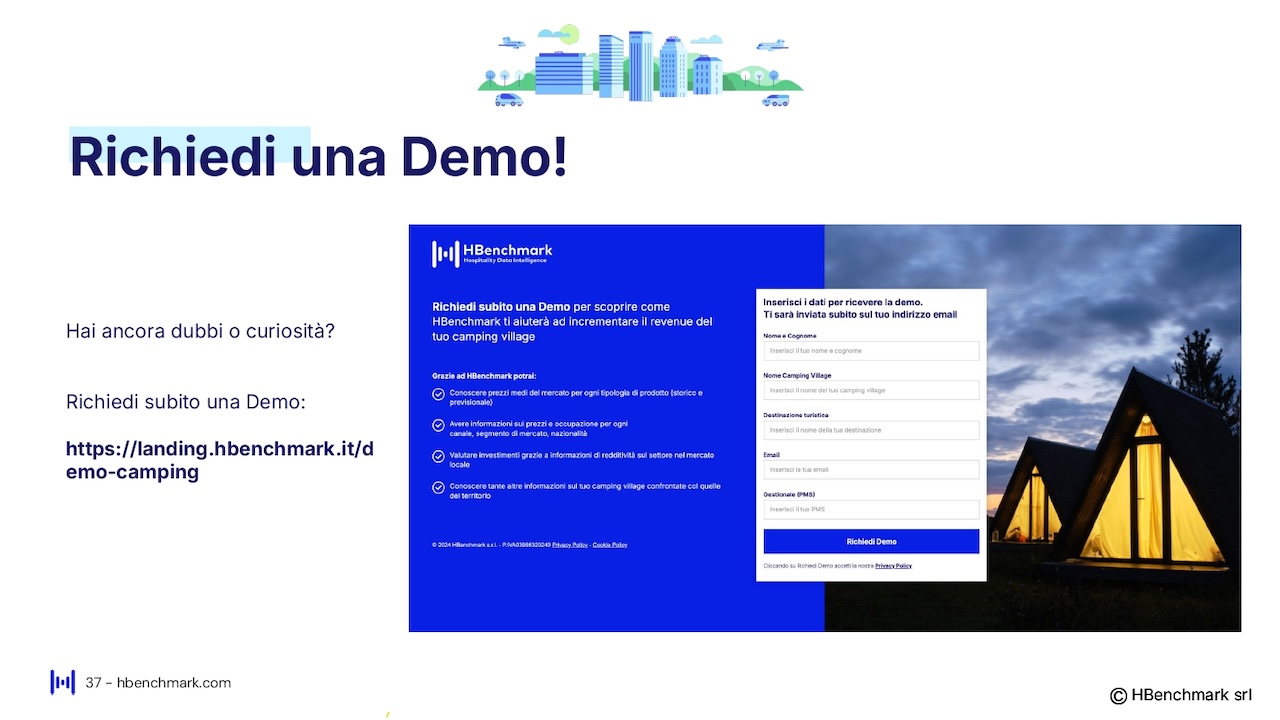Click the 'Richiedi una Demo!' slide title
The image size is (1280, 720).
(318, 158)
